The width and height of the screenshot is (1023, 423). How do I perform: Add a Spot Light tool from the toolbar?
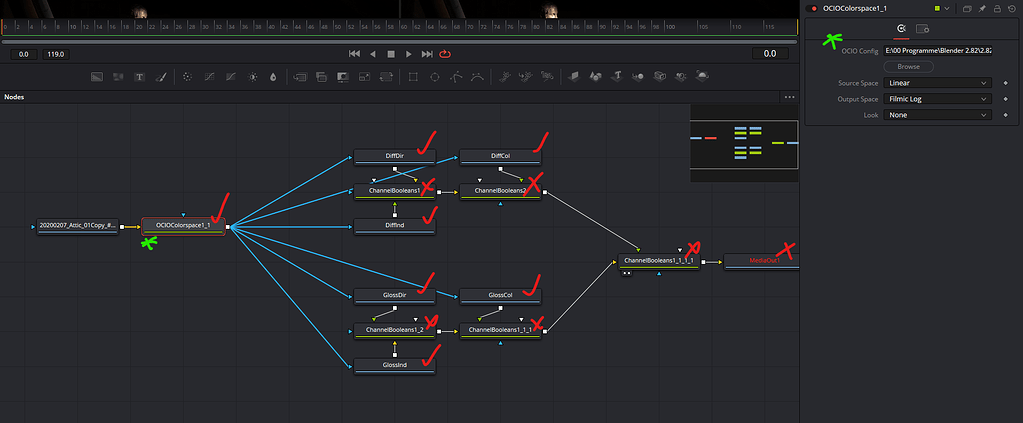coord(681,76)
